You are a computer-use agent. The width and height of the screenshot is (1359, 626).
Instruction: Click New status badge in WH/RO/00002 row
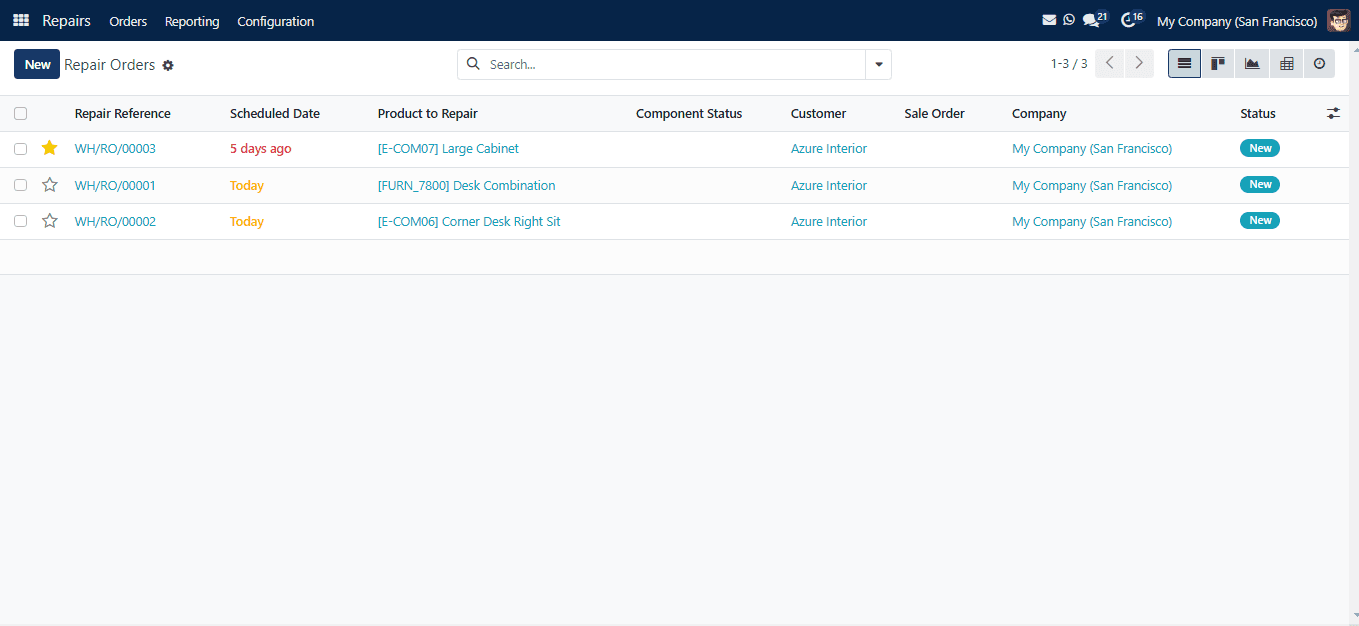[x=1260, y=220]
